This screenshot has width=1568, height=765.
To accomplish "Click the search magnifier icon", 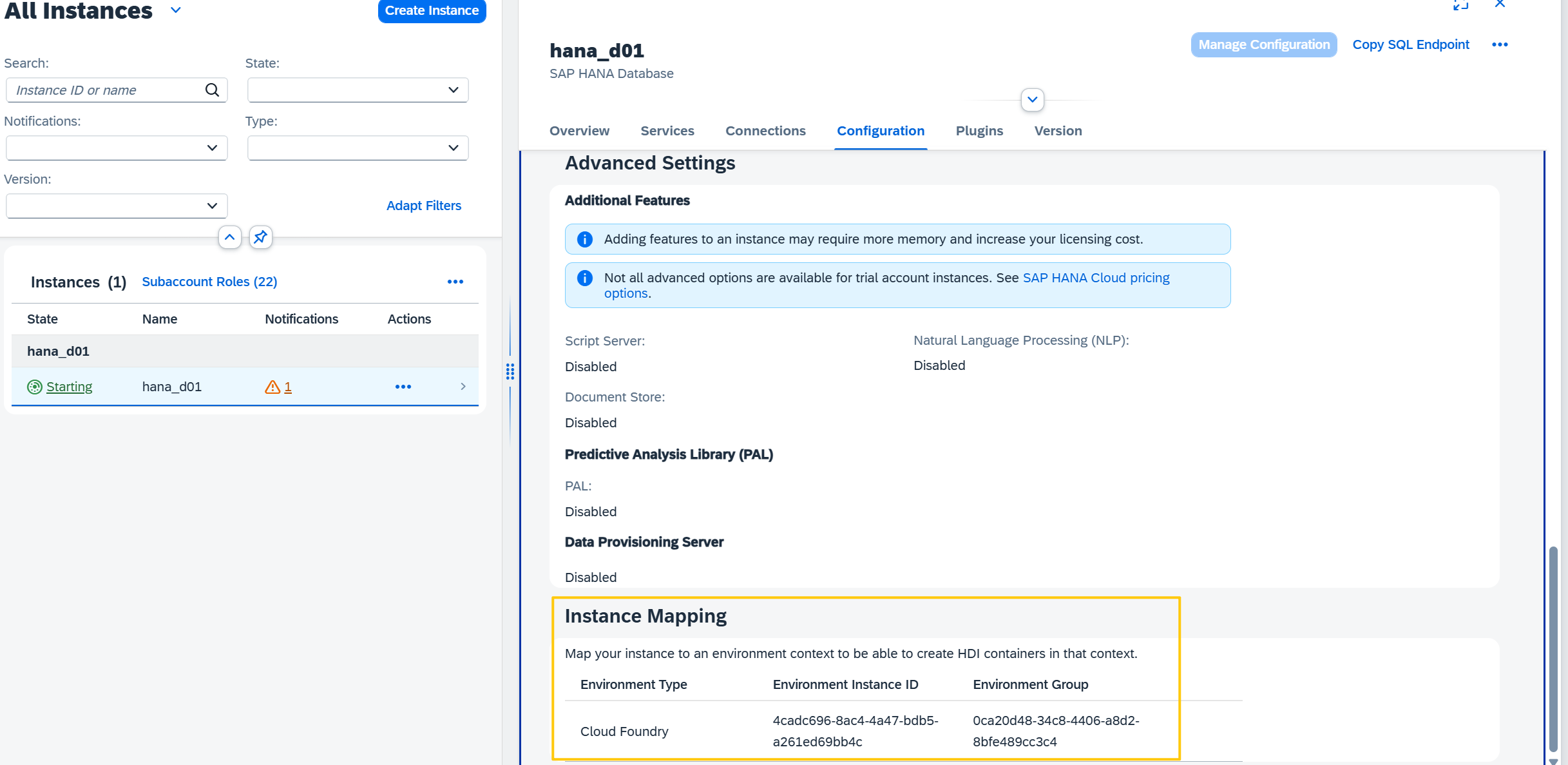I will [212, 90].
